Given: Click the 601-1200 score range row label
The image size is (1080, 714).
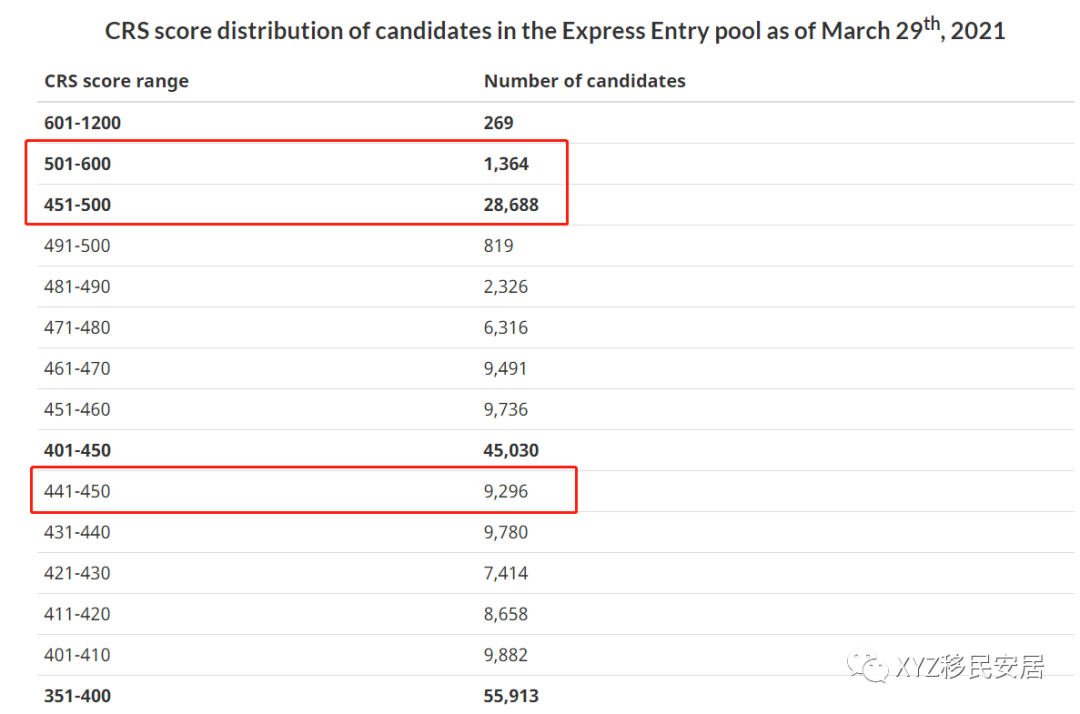Looking at the screenshot, I should [82, 123].
